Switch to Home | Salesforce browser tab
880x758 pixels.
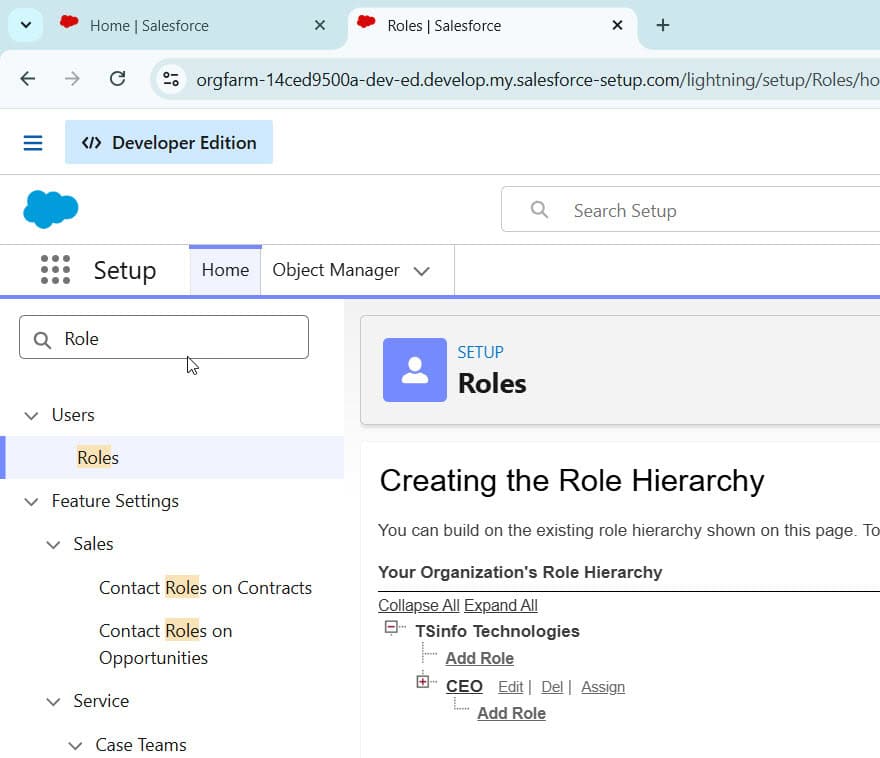click(x=191, y=26)
